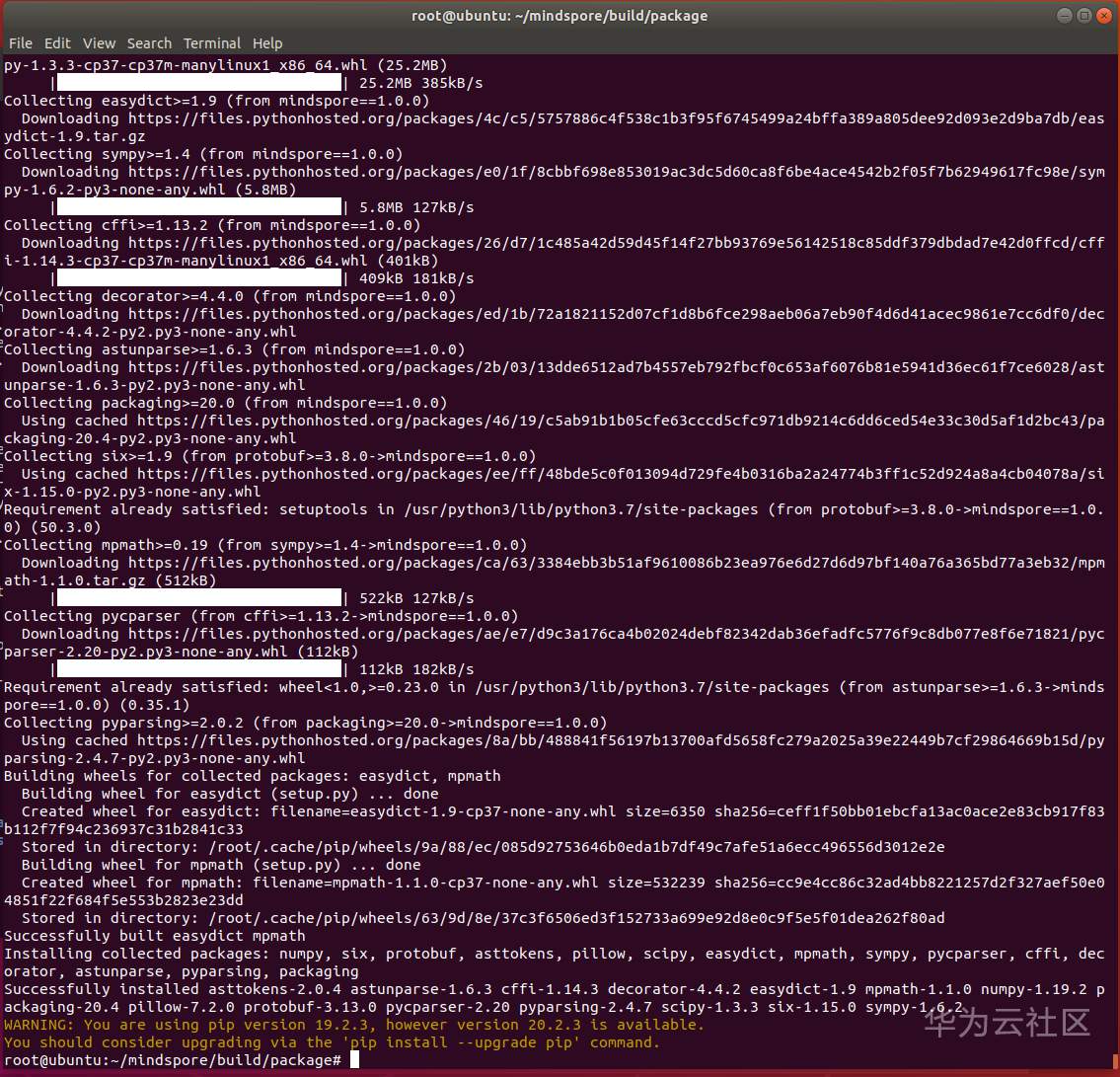Click 'Building wheels for collected packages' line

(253, 775)
